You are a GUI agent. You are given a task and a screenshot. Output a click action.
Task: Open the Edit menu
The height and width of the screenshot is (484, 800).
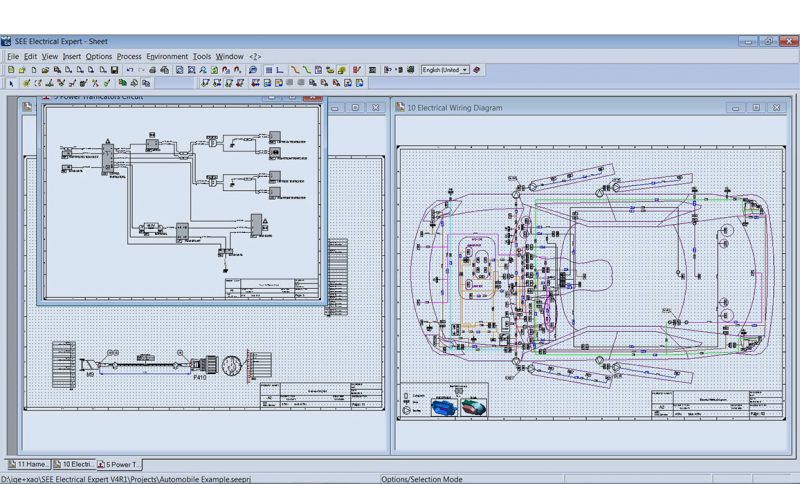pos(30,57)
